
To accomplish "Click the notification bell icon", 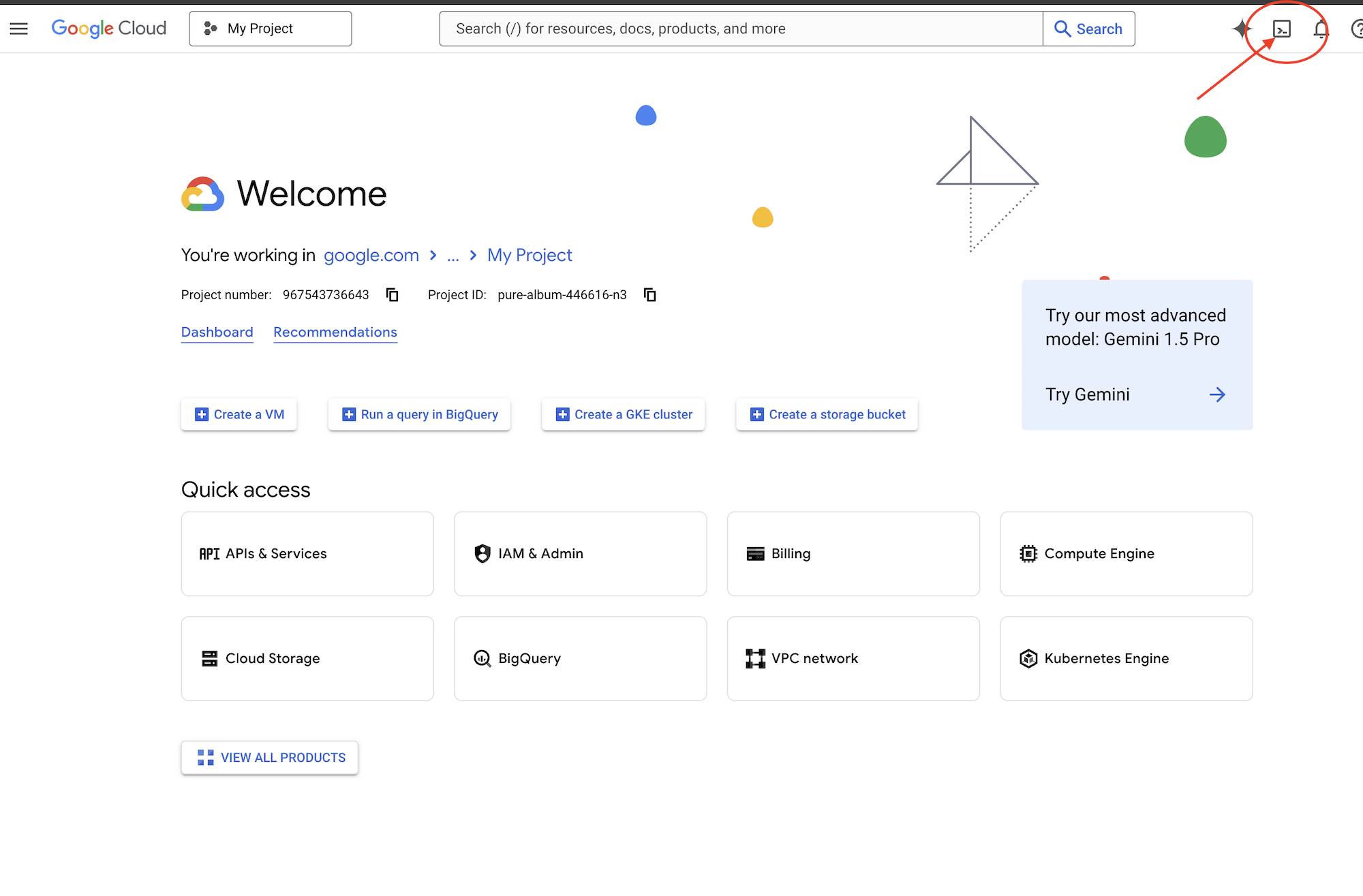I will tap(1322, 28).
